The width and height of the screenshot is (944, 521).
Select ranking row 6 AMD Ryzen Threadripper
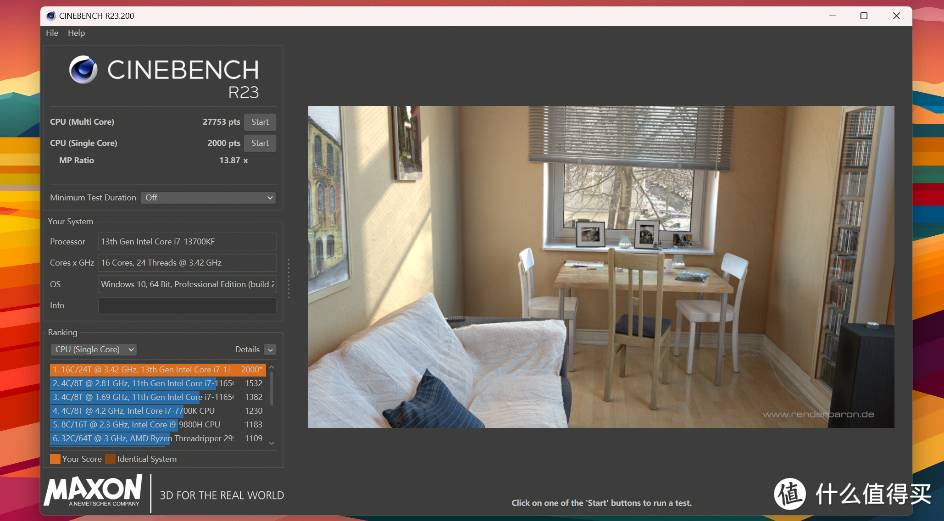coord(158,438)
